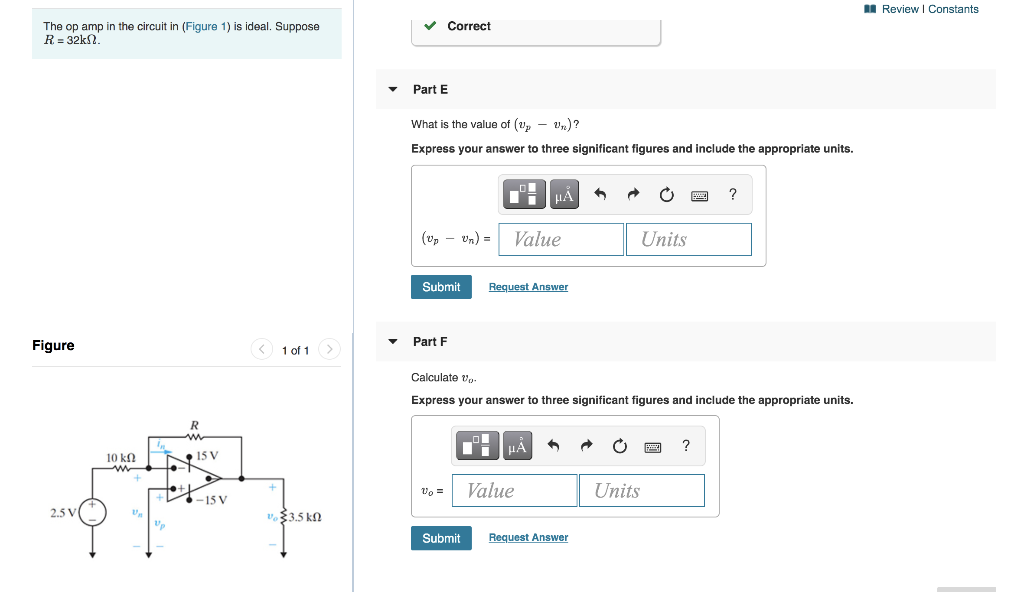
Task: Open the μÅ units symbol menu in Part E
Action: (562, 194)
